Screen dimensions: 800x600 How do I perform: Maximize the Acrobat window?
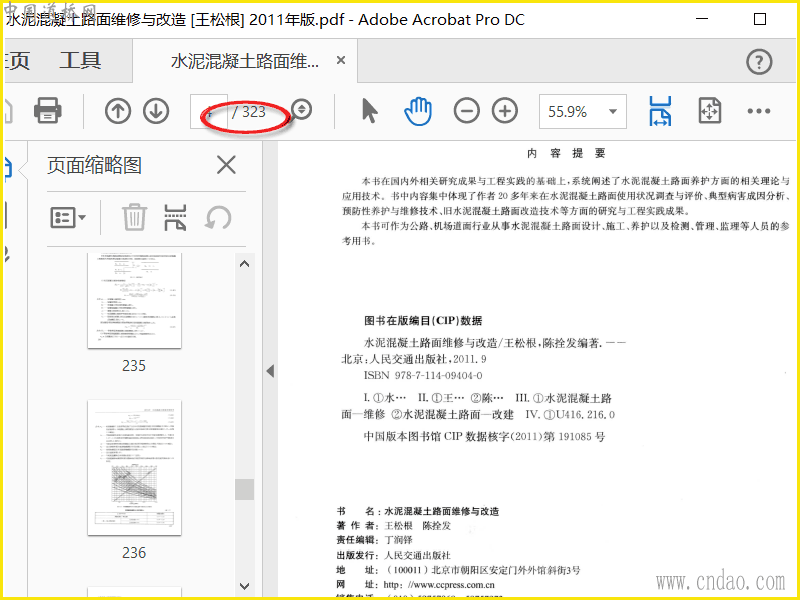click(760, 19)
